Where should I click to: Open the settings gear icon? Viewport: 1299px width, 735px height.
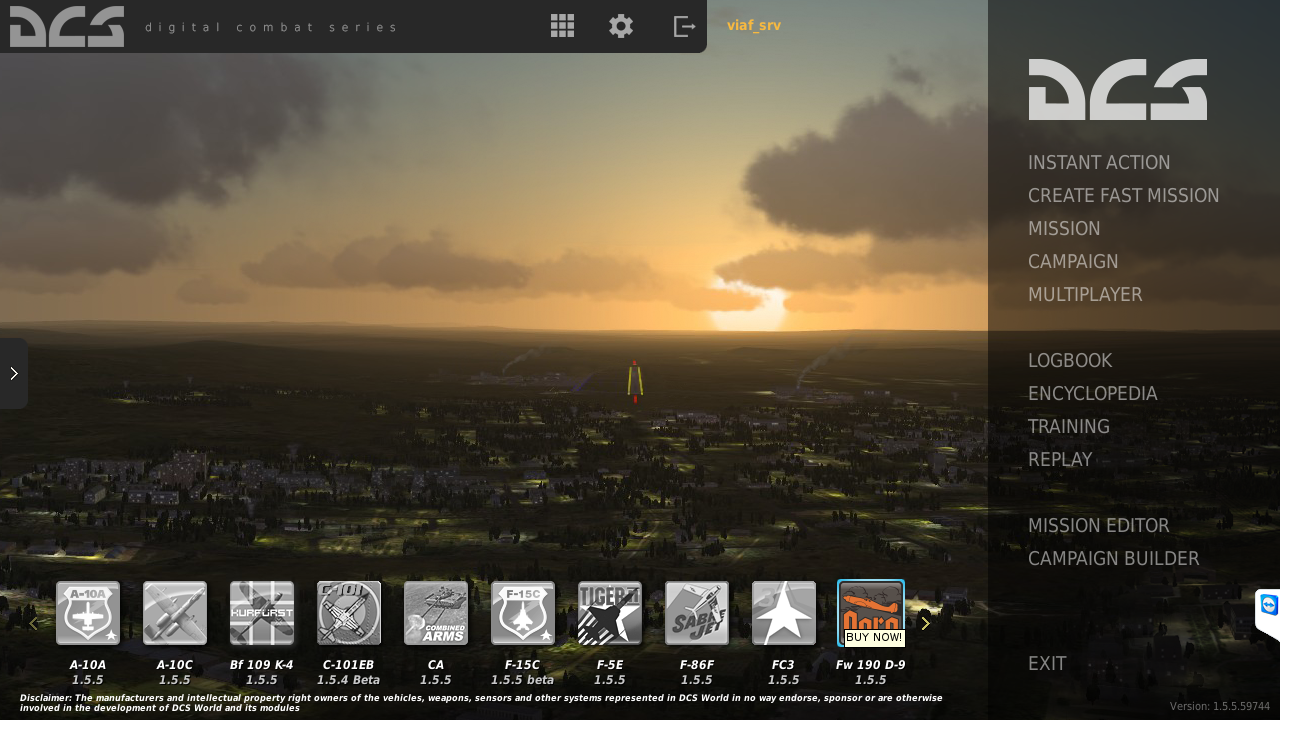621,26
